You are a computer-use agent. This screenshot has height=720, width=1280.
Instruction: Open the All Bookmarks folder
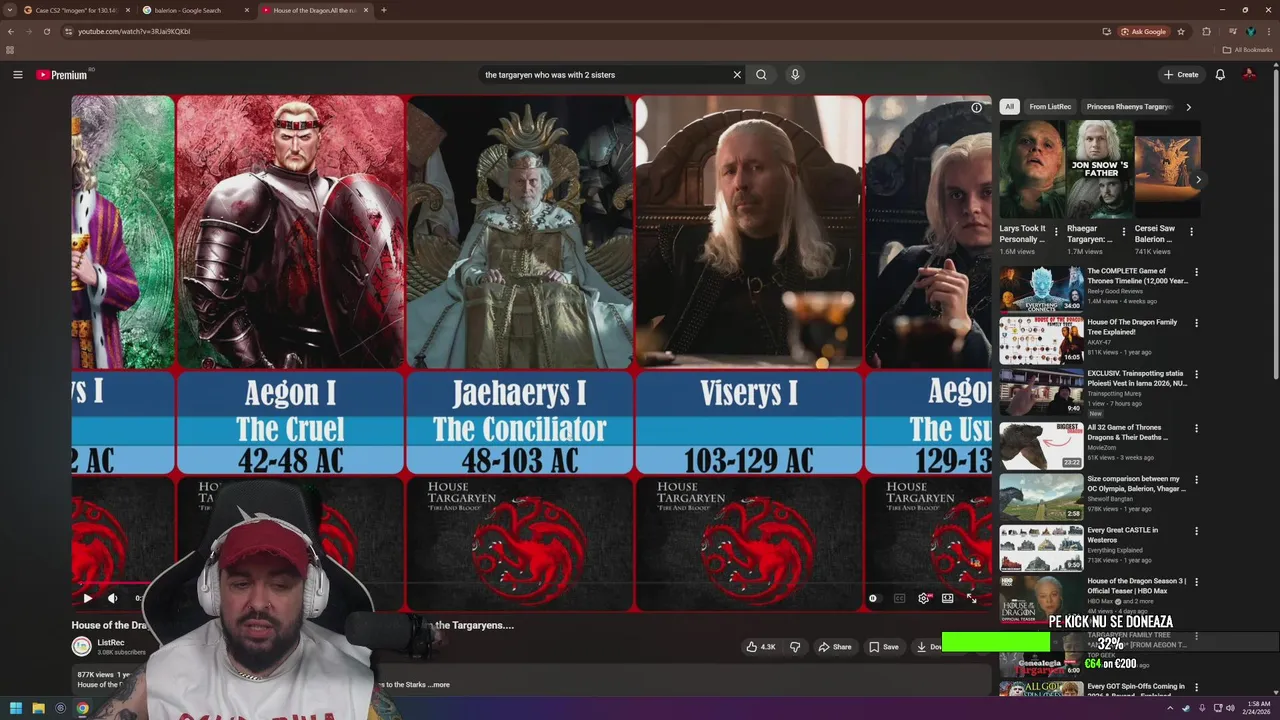click(x=1248, y=50)
